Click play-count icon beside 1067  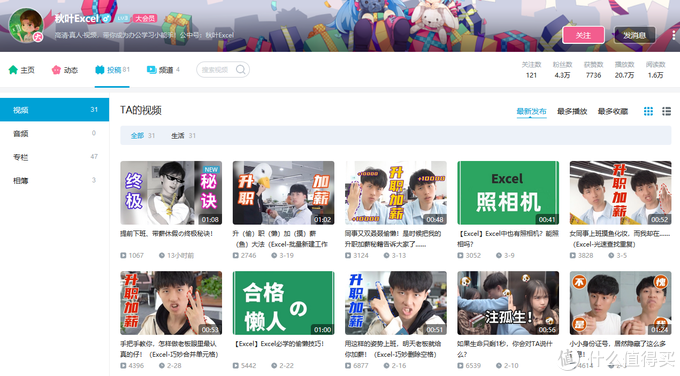(x=123, y=255)
